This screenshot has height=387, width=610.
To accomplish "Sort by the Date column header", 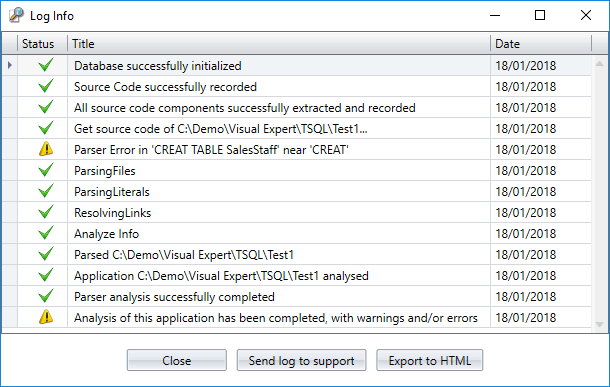I will point(541,44).
